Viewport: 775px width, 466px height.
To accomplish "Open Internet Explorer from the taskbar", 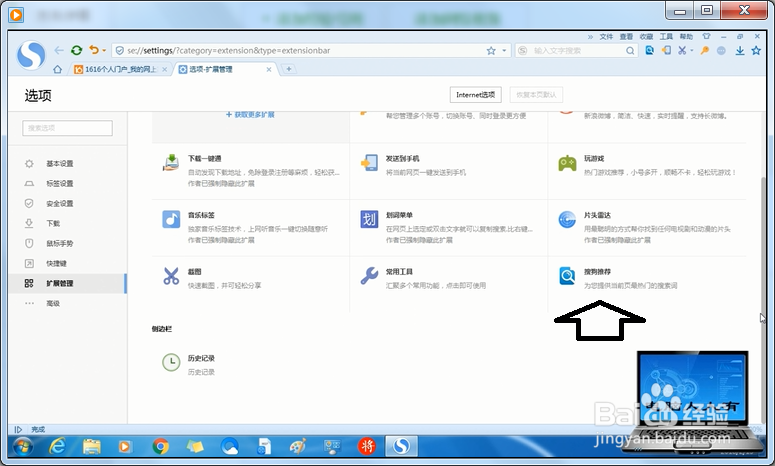I will [x=57, y=447].
